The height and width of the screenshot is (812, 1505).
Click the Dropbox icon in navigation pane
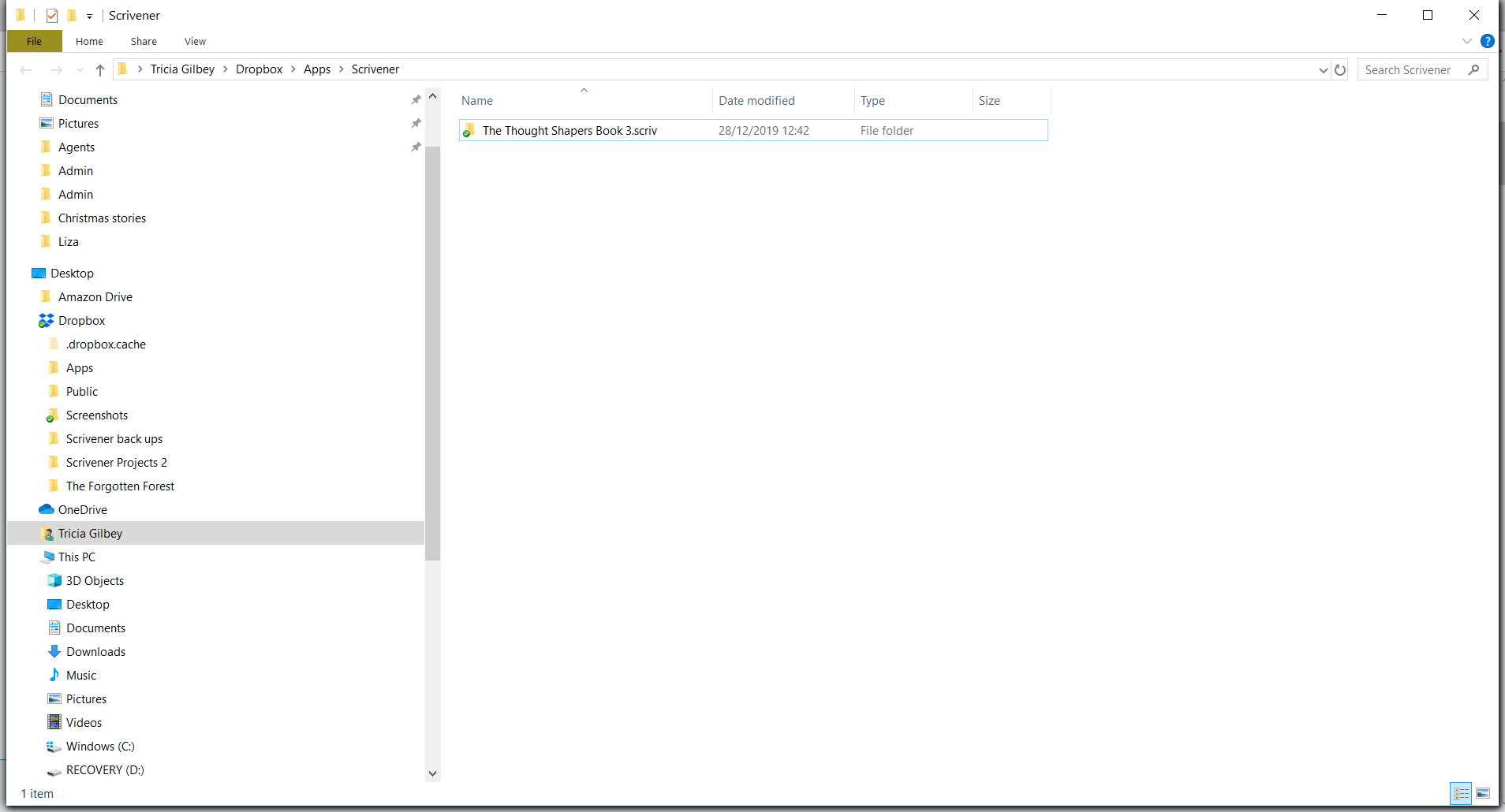(x=47, y=320)
